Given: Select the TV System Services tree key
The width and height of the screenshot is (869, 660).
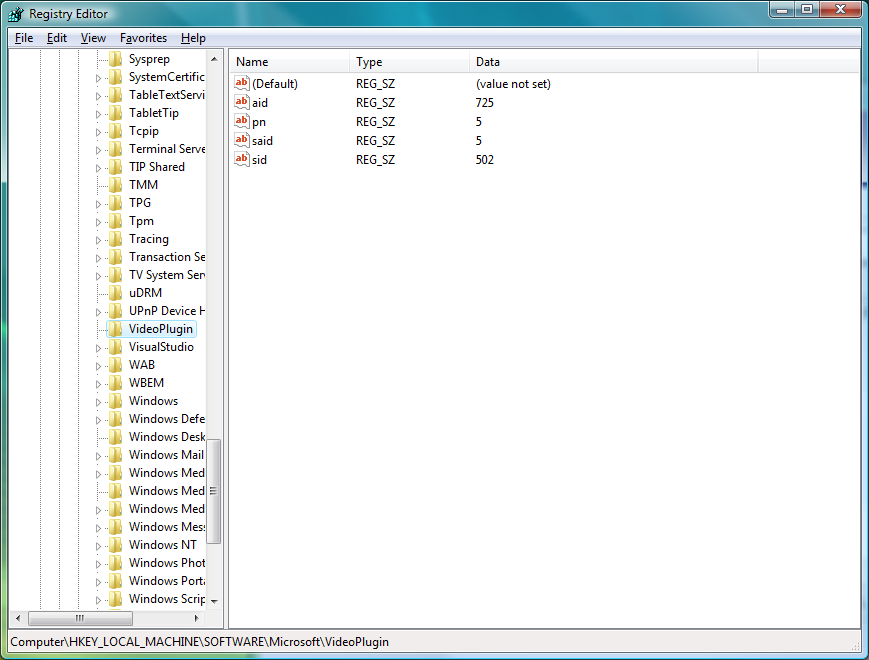Looking at the screenshot, I should [x=167, y=275].
